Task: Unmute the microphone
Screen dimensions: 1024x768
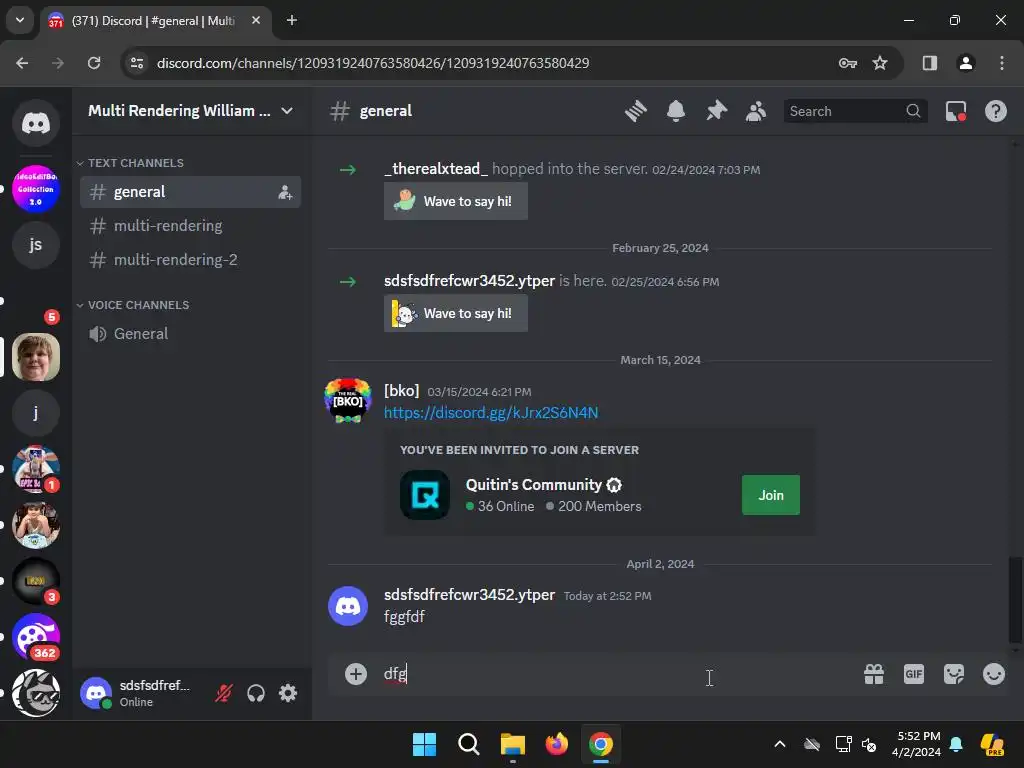Action: [224, 693]
